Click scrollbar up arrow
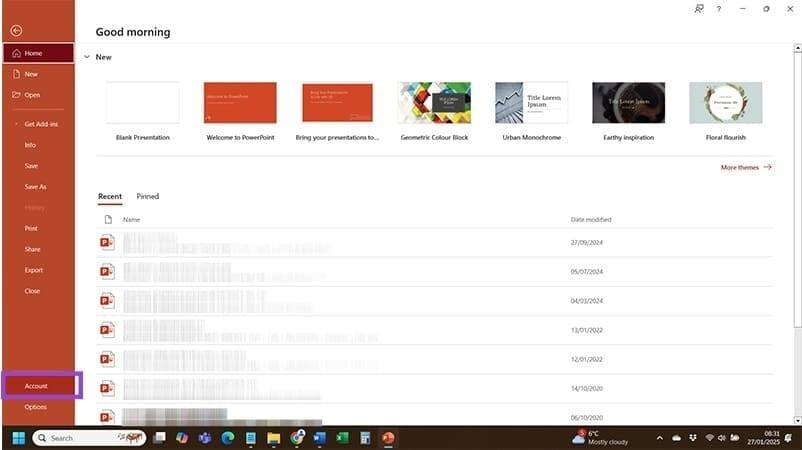Image resolution: width=802 pixels, height=450 pixels. tap(797, 48)
